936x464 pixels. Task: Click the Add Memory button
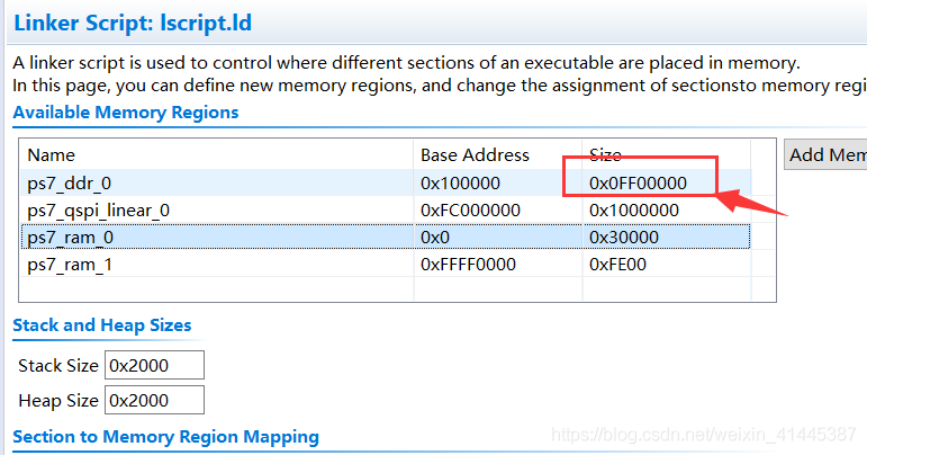pos(825,155)
